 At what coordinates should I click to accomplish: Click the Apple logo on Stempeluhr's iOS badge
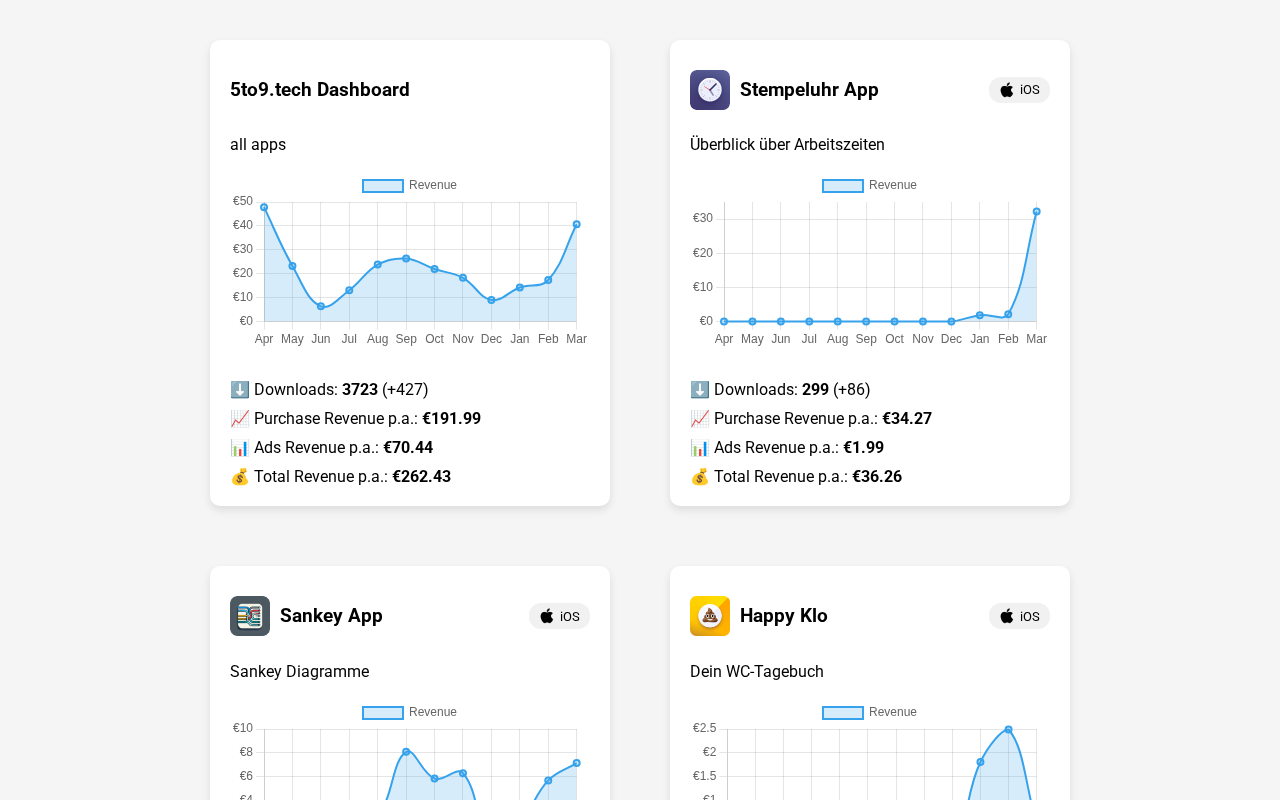click(x=1007, y=90)
